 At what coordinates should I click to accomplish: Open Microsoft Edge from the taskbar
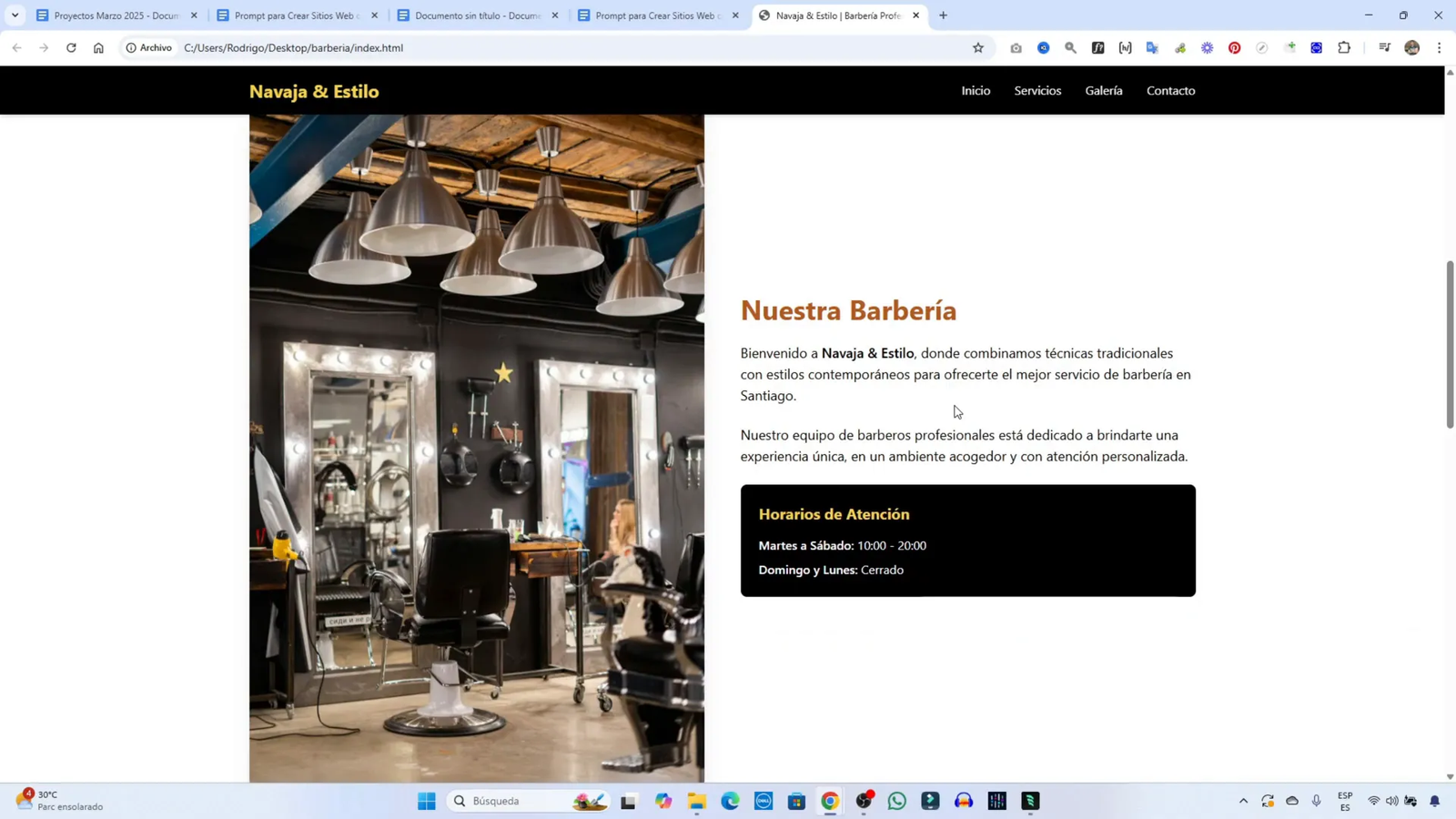tap(730, 801)
